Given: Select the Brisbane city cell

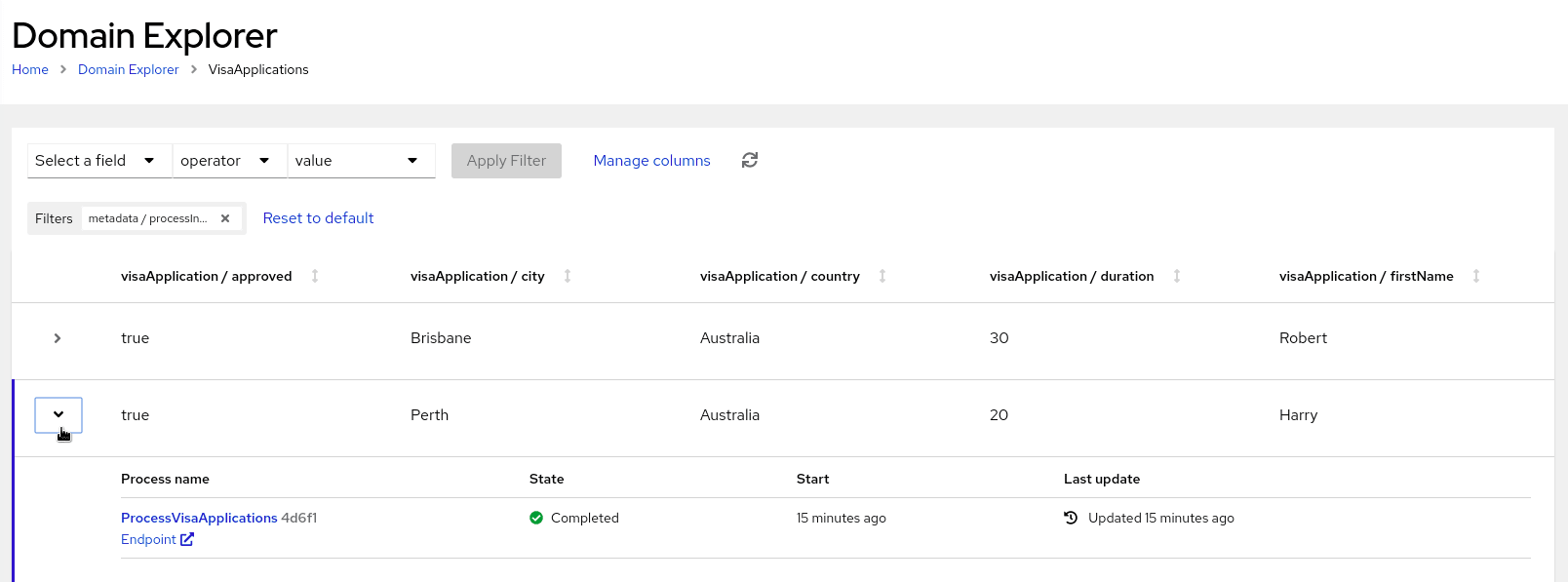Looking at the screenshot, I should tap(441, 338).
